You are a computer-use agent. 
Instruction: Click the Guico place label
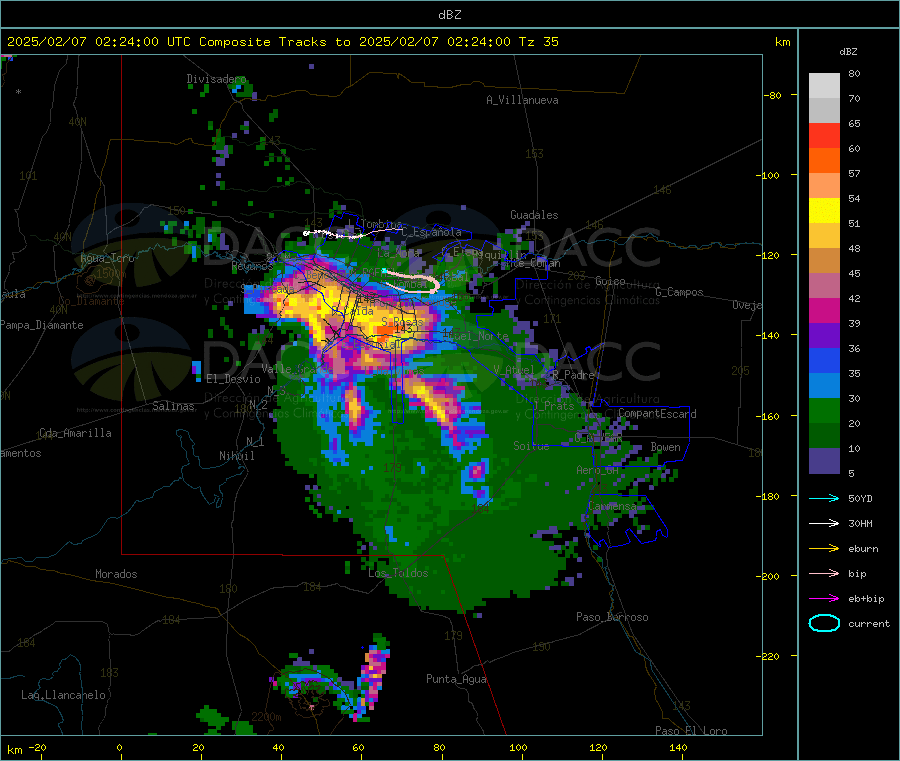(x=610, y=281)
